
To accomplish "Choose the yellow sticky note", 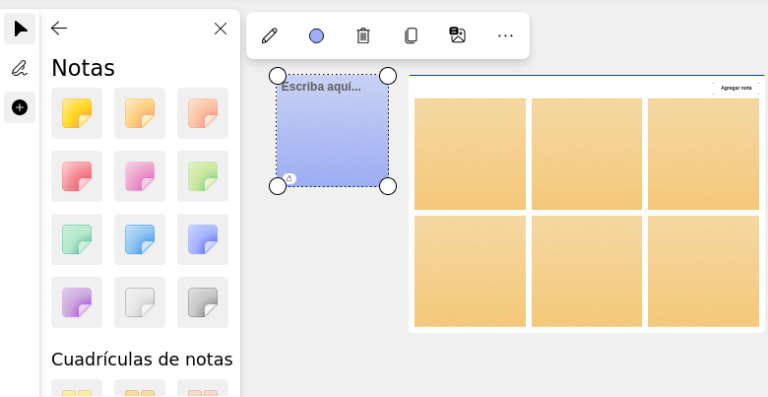I will coord(77,113).
